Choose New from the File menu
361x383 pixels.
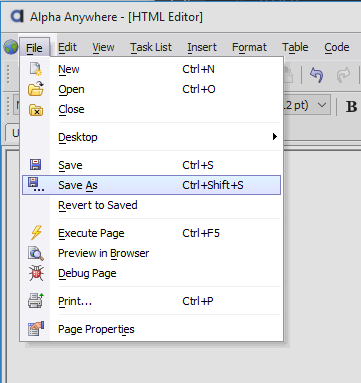click(x=152, y=69)
